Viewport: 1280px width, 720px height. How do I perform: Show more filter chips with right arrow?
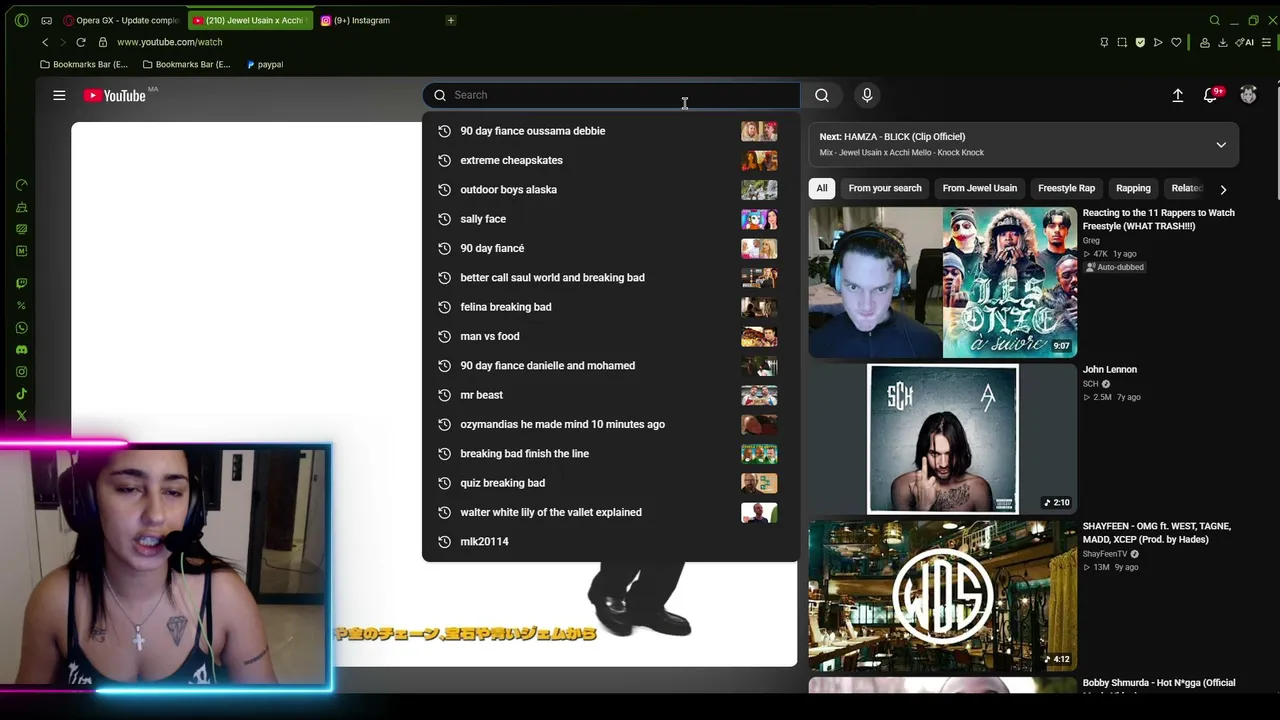1223,189
